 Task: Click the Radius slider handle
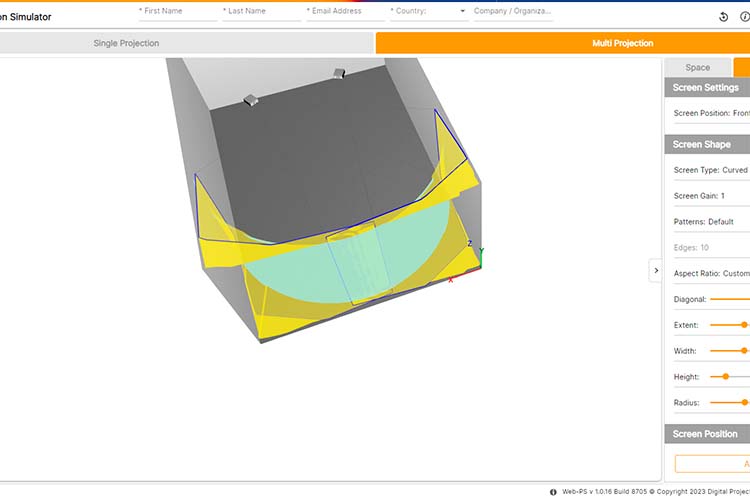pos(744,402)
